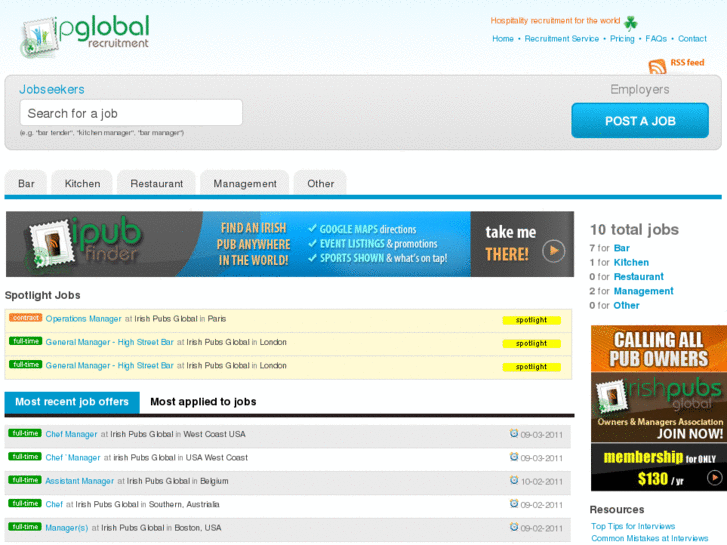The height and width of the screenshot is (545, 727).
Task: Click the POST A JOB button
Action: point(640,121)
